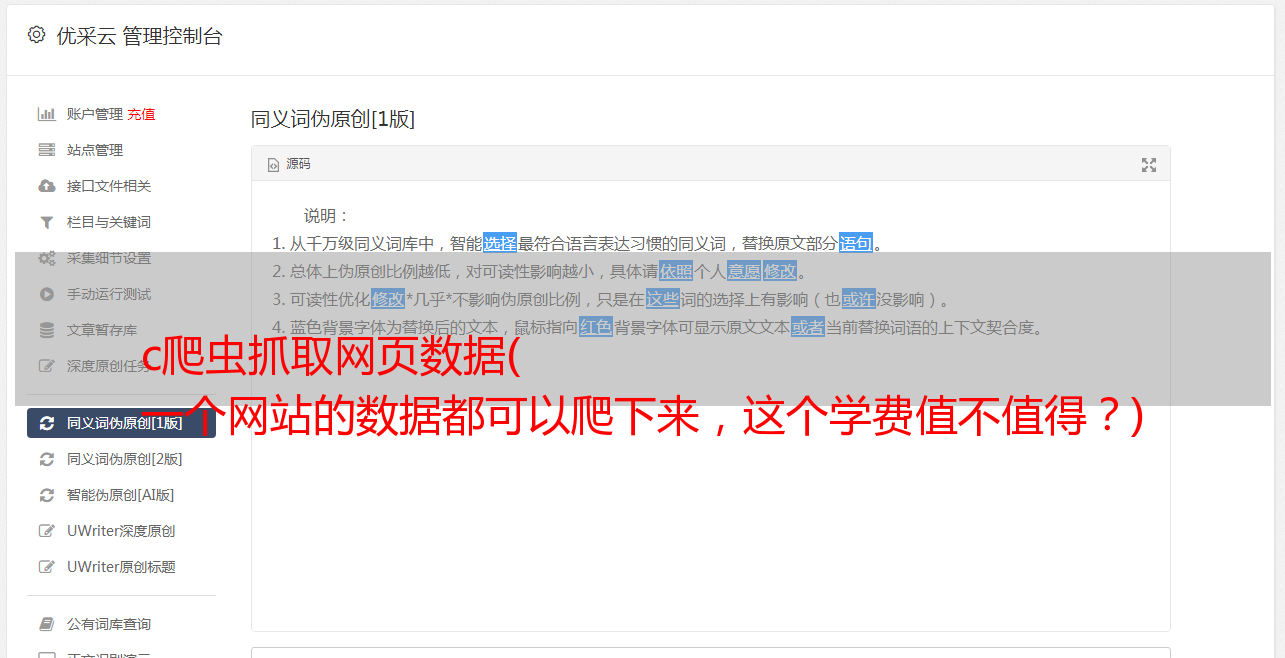Click highlighted word 选择 in line one
This screenshot has height=658, width=1285.
pyautogui.click(x=500, y=243)
